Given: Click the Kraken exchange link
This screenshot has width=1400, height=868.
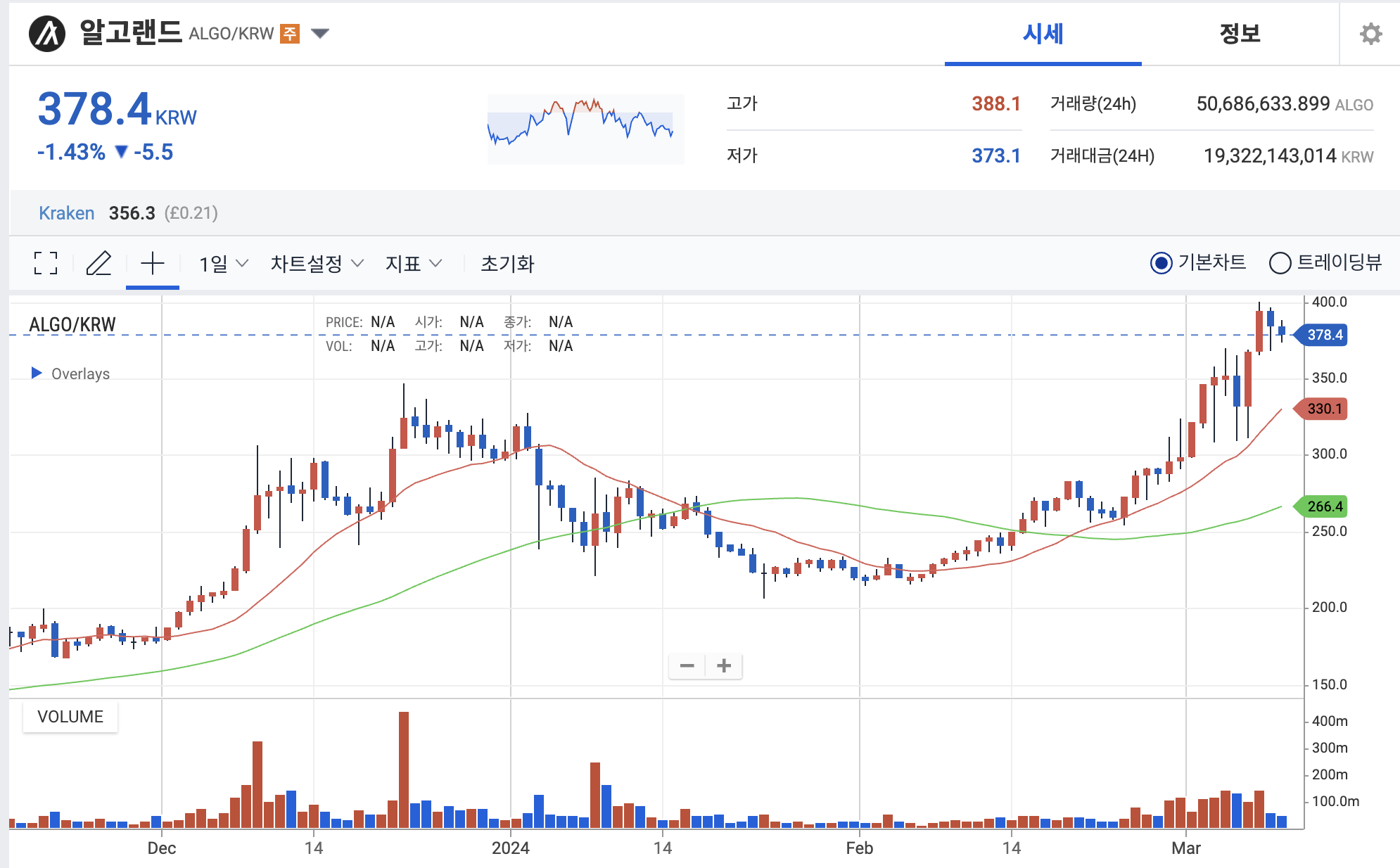Looking at the screenshot, I should 66,213.
